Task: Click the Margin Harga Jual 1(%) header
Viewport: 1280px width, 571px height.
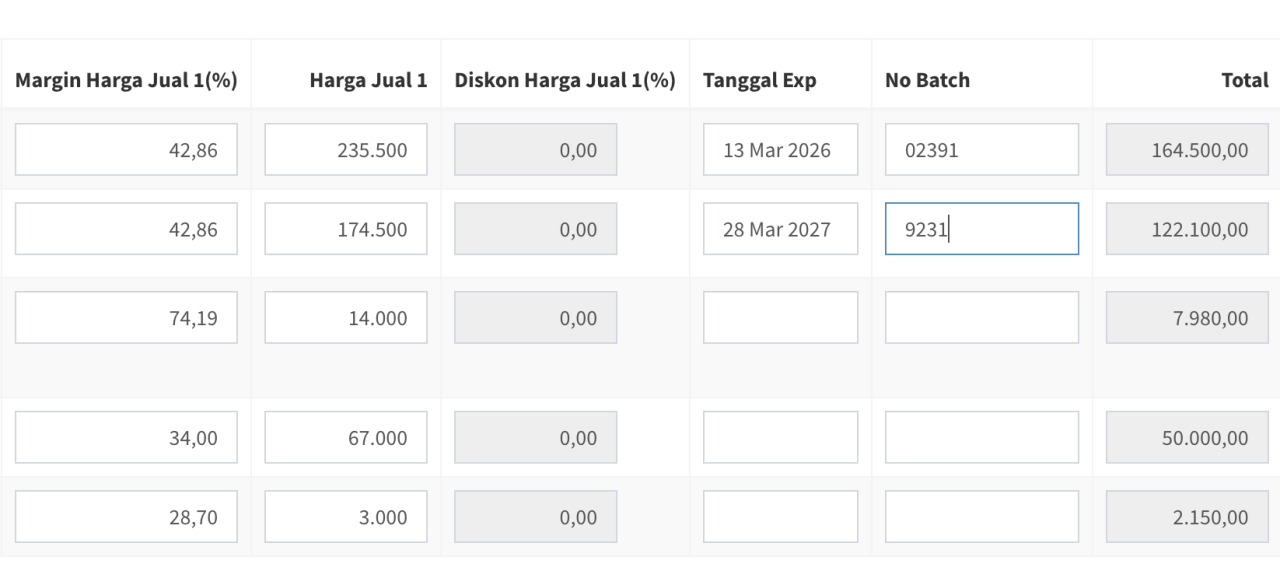Action: pos(126,80)
